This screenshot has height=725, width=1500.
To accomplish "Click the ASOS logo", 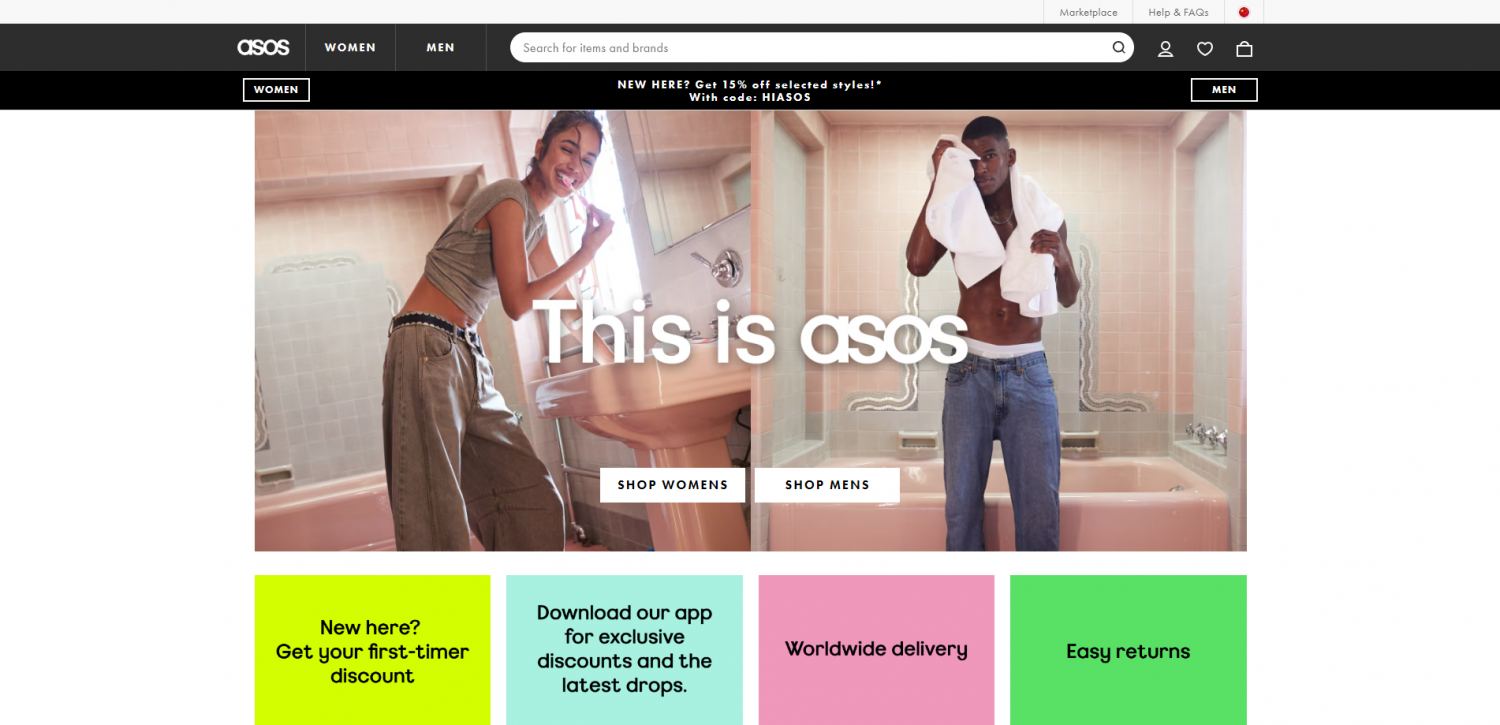I will [x=263, y=47].
